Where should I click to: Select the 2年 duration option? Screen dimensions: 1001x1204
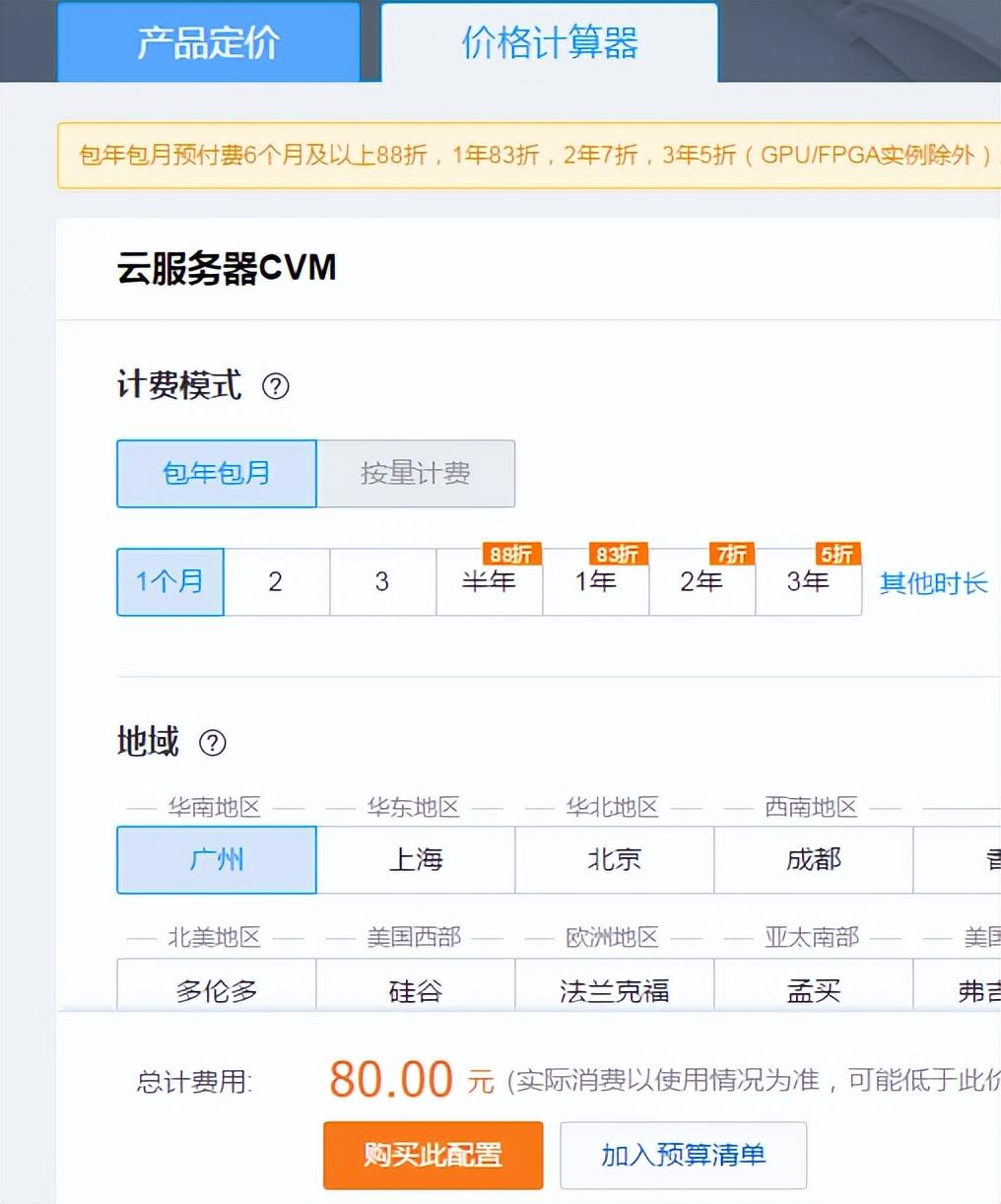[701, 582]
